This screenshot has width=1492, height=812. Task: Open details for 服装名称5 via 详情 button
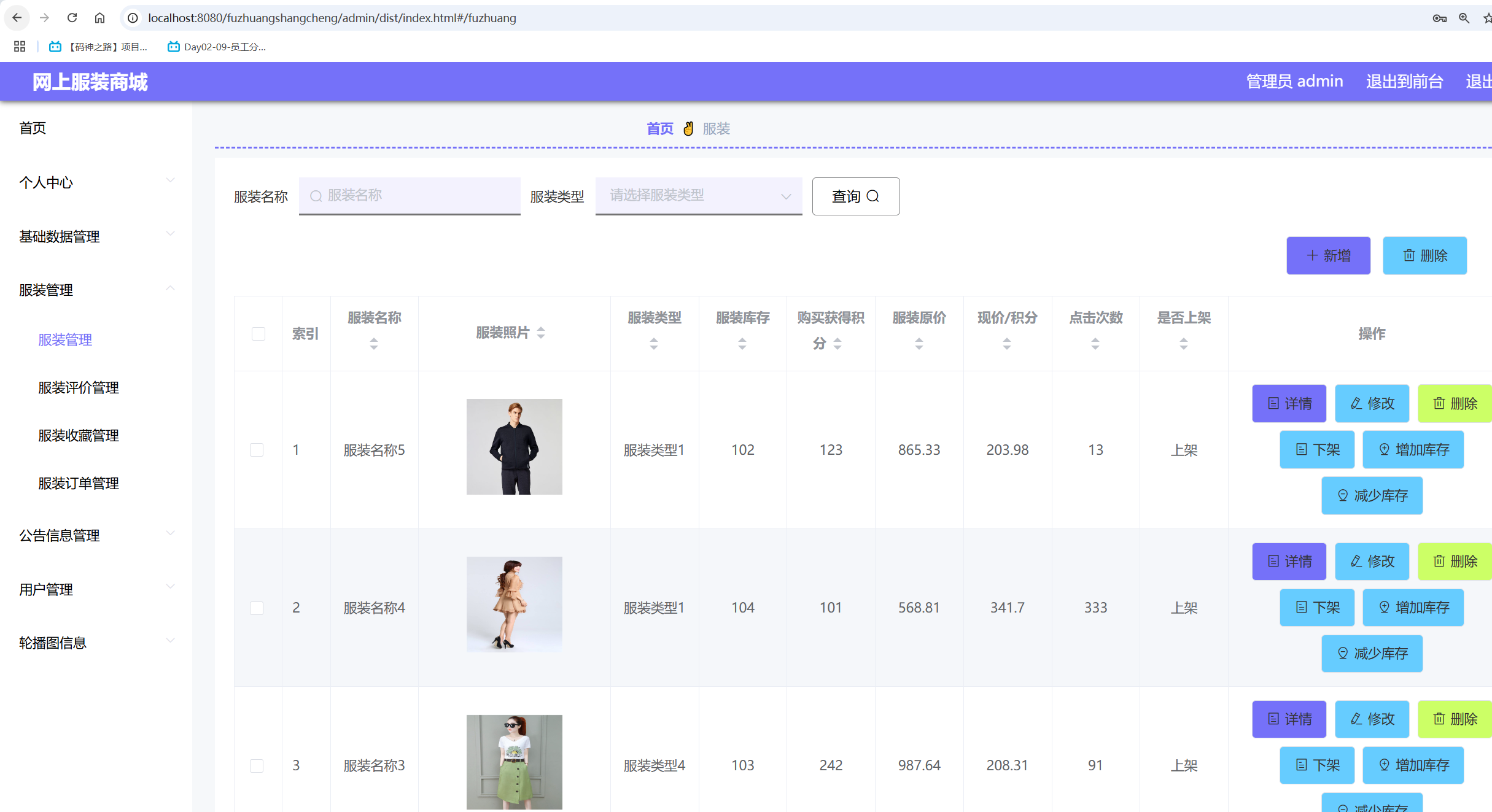point(1289,403)
